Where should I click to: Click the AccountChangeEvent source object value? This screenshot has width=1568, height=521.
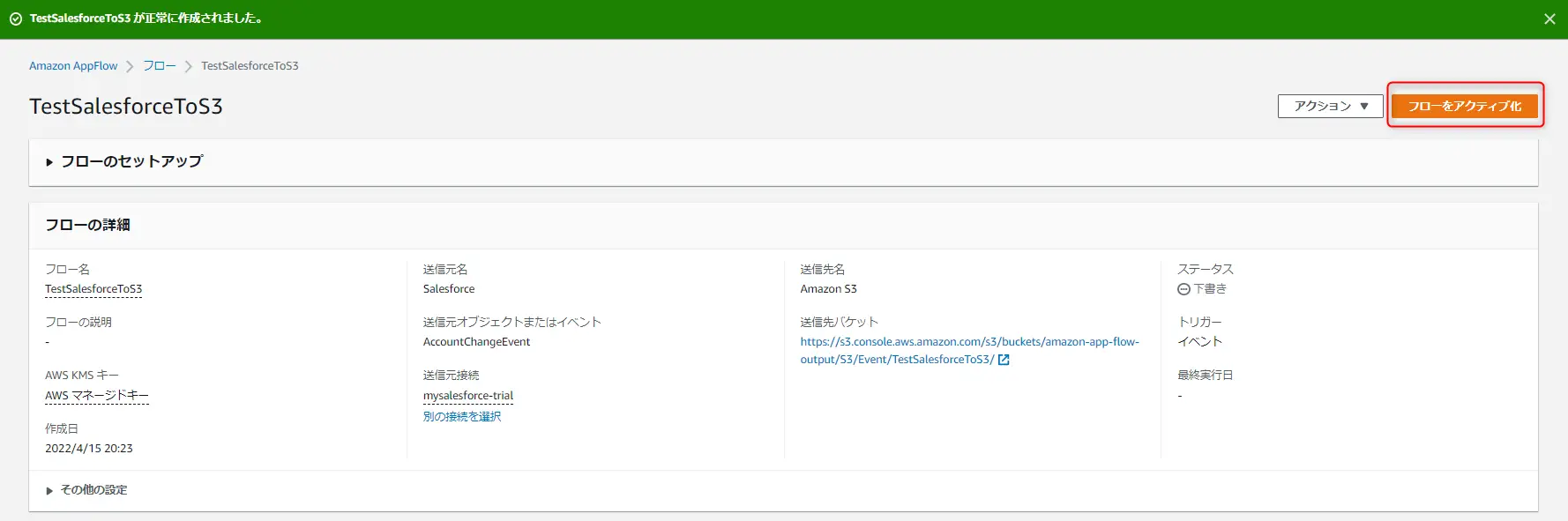click(477, 342)
